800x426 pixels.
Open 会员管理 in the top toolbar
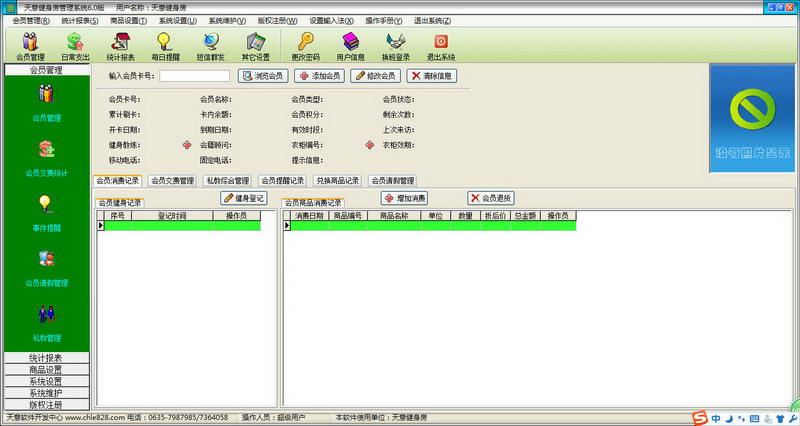click(31, 46)
